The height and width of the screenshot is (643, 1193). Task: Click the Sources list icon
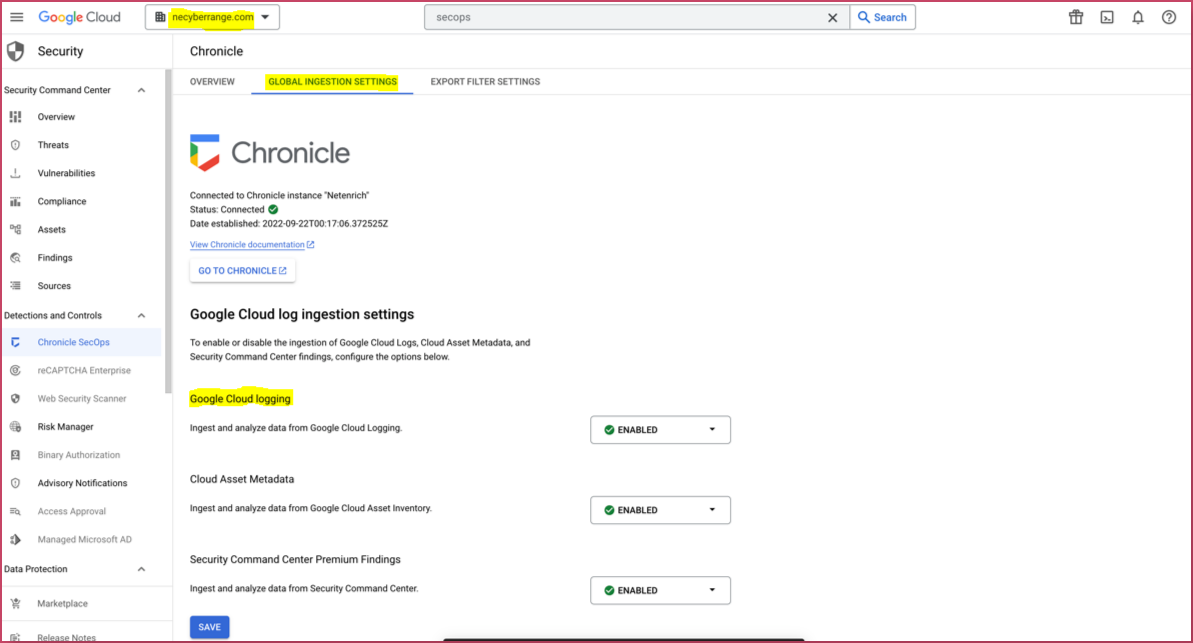point(15,285)
